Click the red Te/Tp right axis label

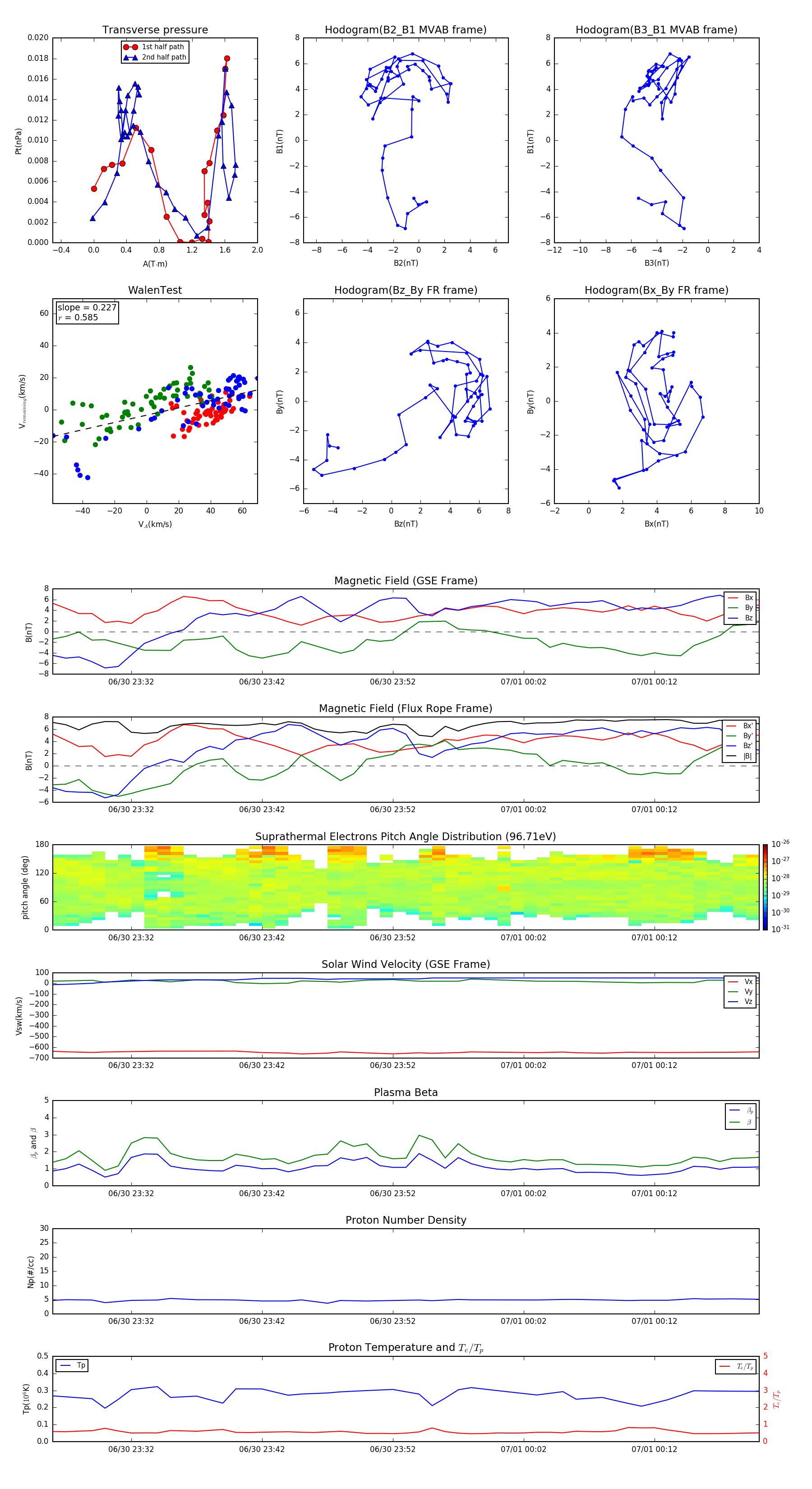point(777,1399)
